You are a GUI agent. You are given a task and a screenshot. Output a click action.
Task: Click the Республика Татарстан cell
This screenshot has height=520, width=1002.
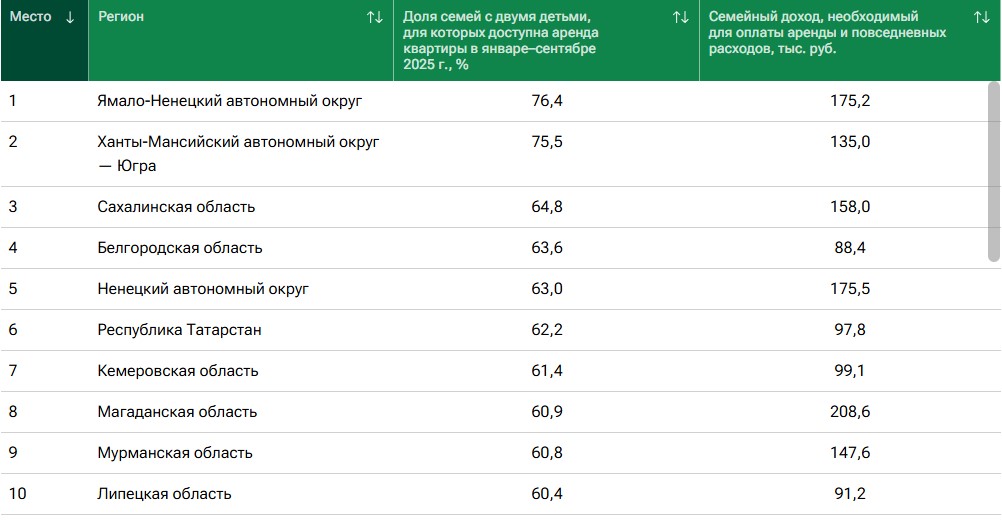coord(179,330)
